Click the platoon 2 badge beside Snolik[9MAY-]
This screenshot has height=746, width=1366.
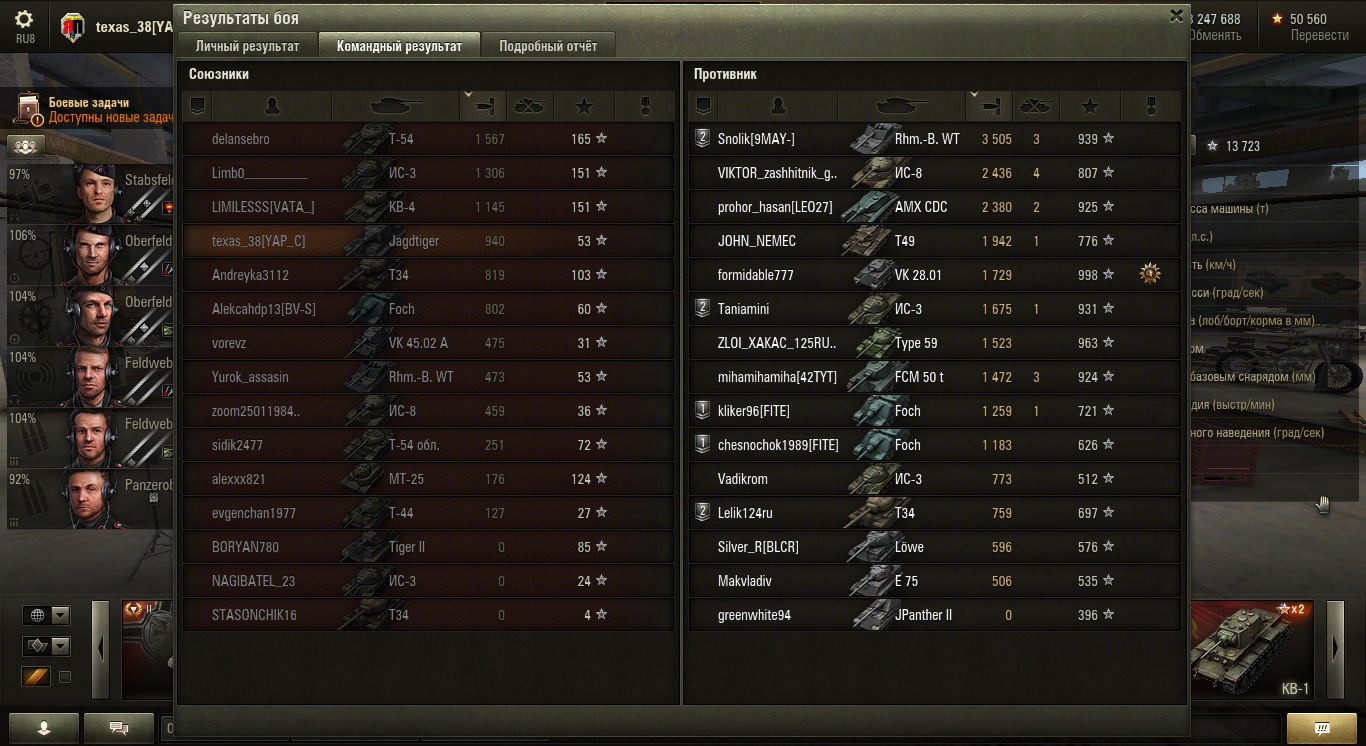(703, 139)
